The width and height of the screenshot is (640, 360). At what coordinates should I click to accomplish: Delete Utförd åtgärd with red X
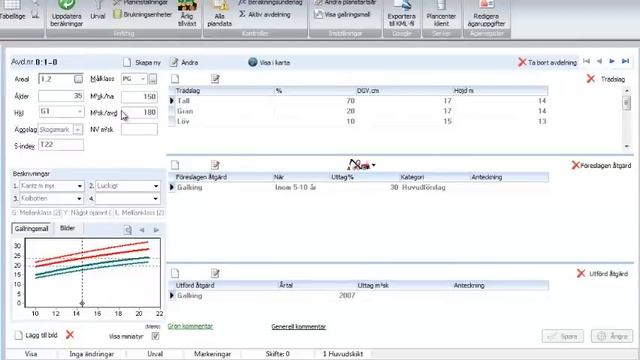coord(581,273)
